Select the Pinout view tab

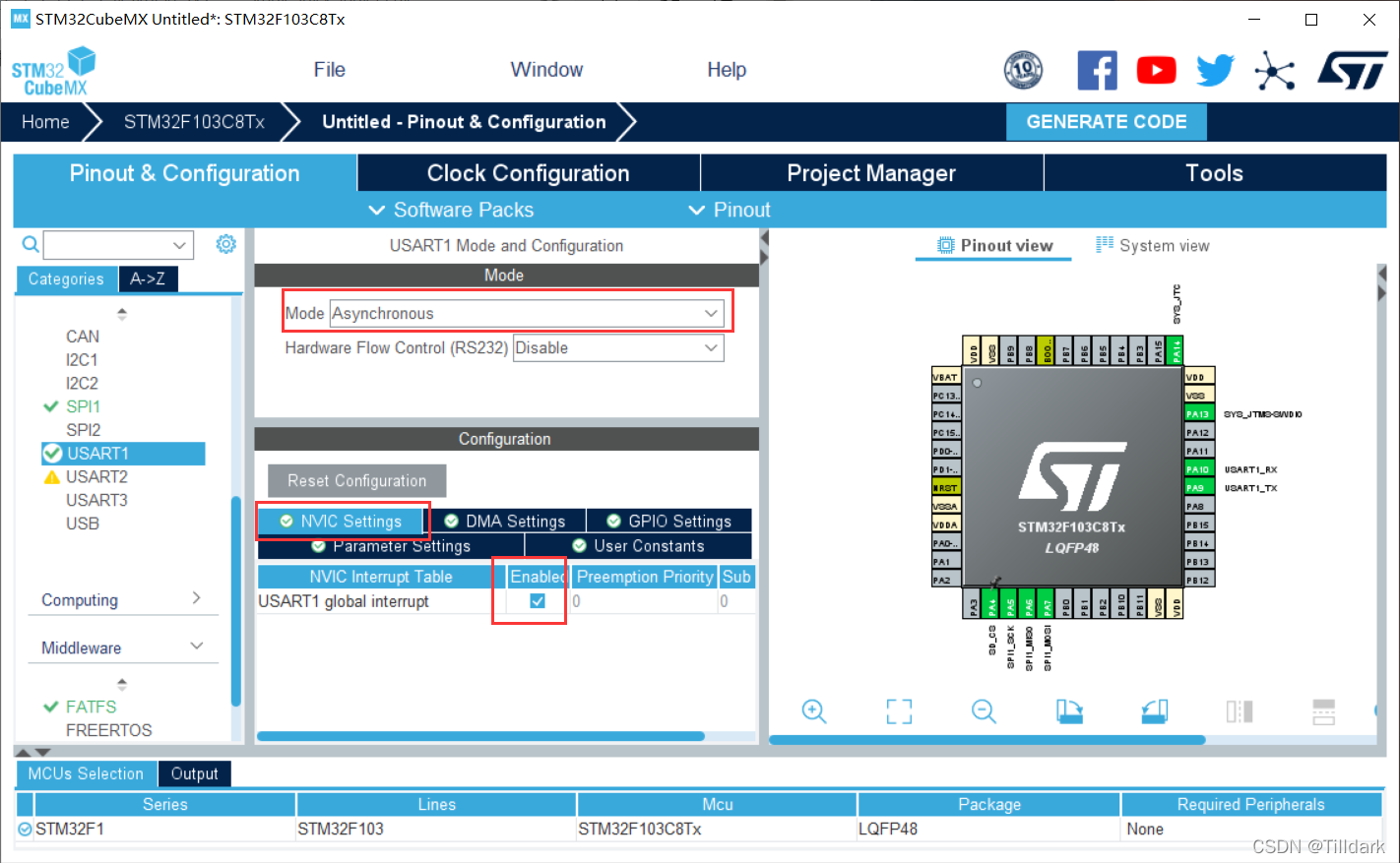pyautogui.click(x=994, y=245)
